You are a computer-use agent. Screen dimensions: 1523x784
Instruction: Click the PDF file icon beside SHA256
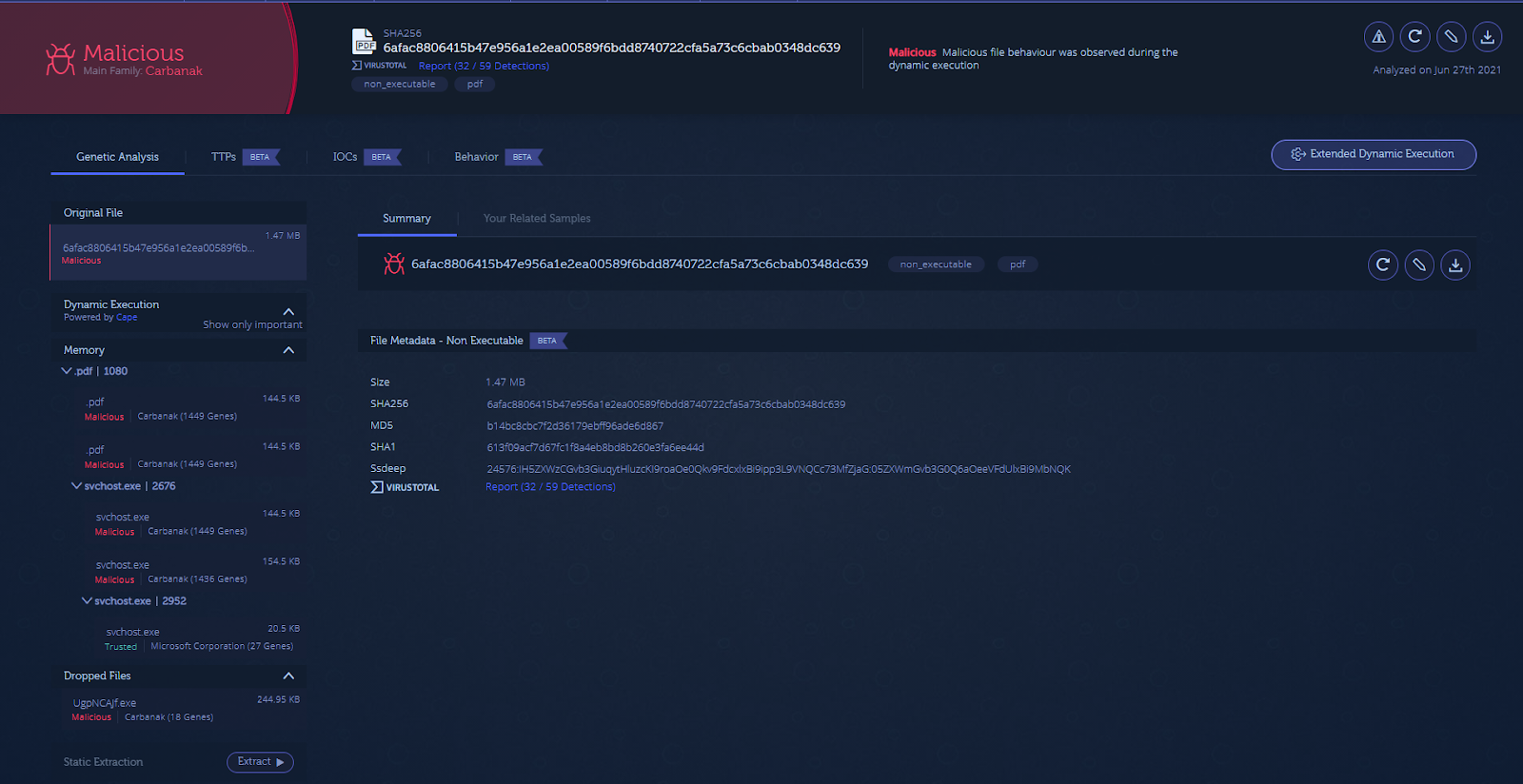pyautogui.click(x=364, y=41)
